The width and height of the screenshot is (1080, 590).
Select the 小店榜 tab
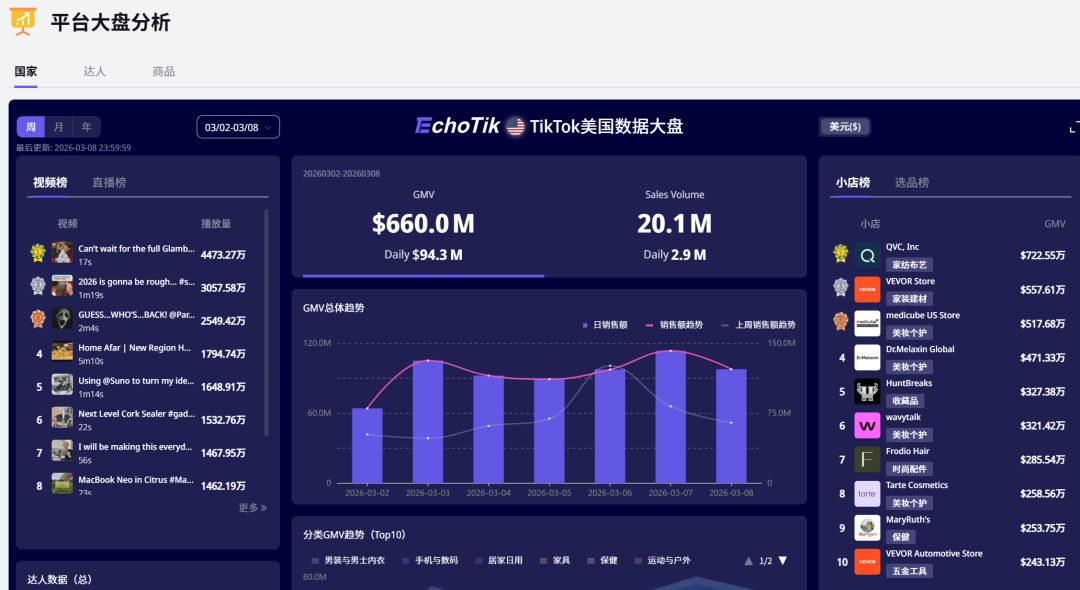click(x=853, y=182)
